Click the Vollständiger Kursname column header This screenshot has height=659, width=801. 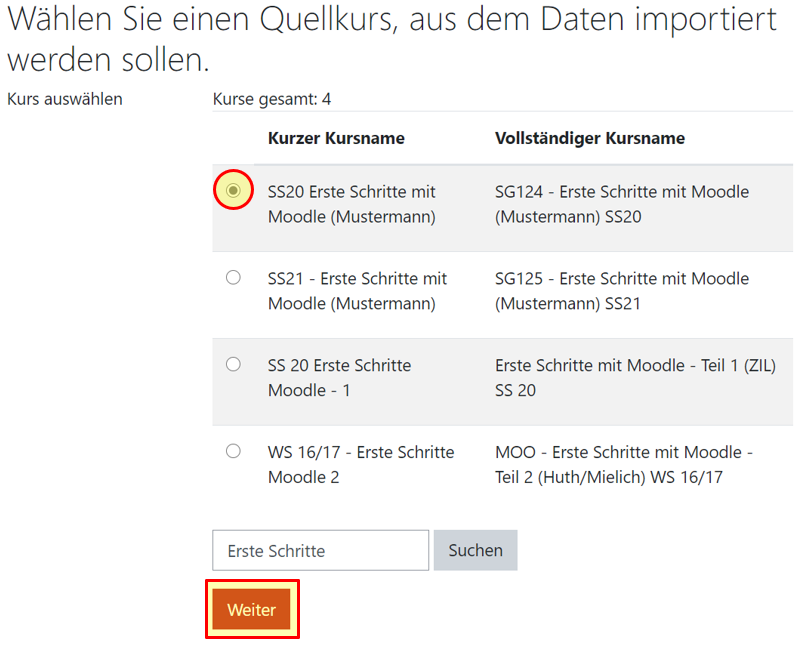[590, 138]
